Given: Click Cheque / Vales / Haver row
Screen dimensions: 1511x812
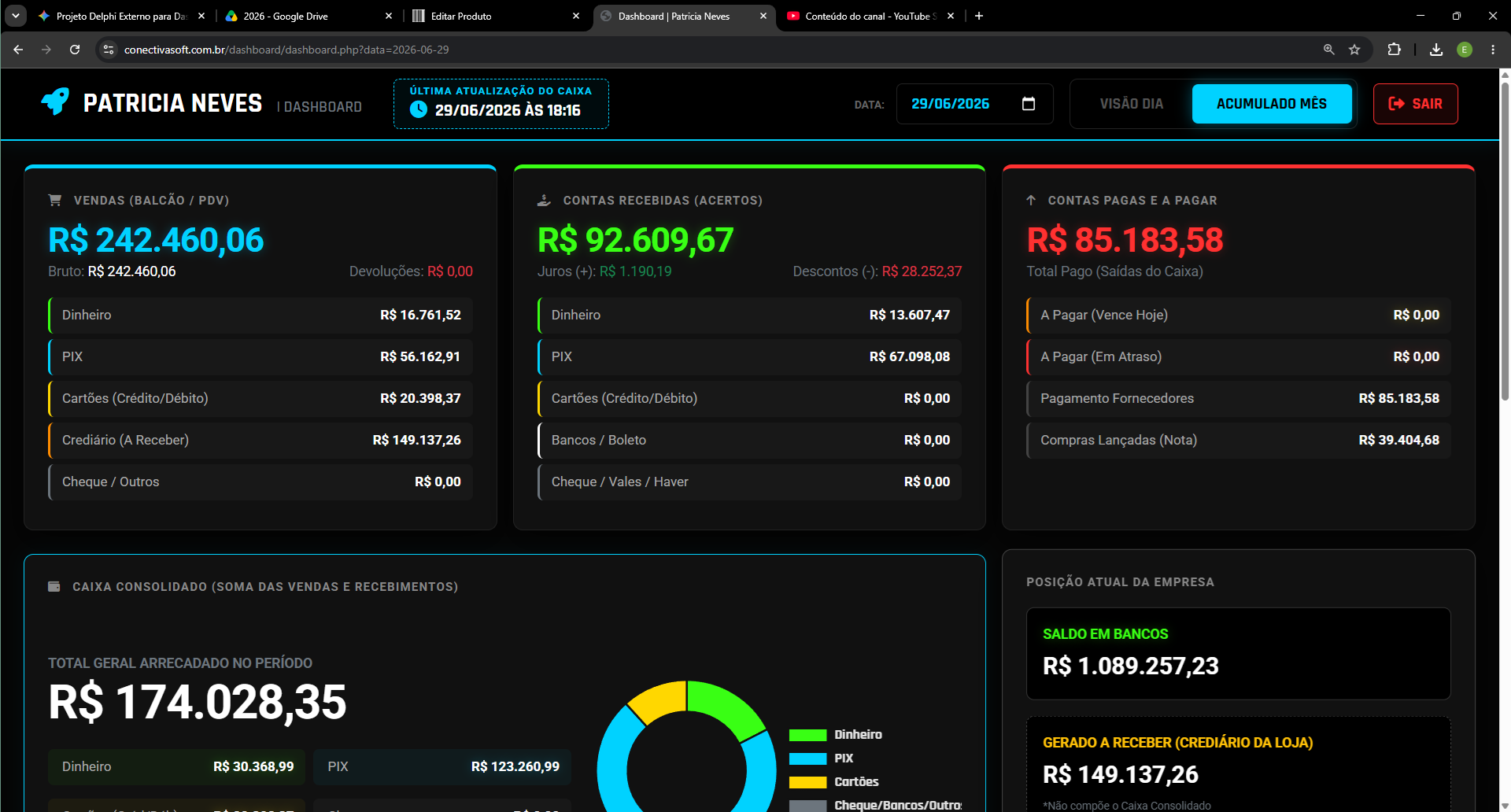Looking at the screenshot, I should (749, 482).
